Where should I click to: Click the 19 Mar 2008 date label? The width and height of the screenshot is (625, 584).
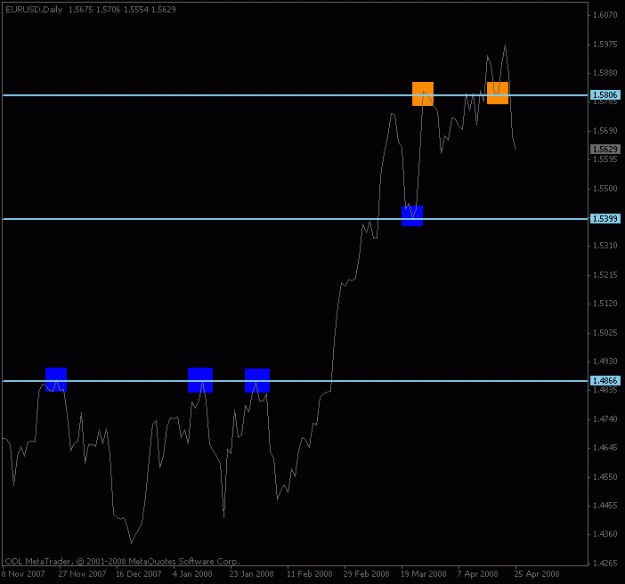(424, 574)
